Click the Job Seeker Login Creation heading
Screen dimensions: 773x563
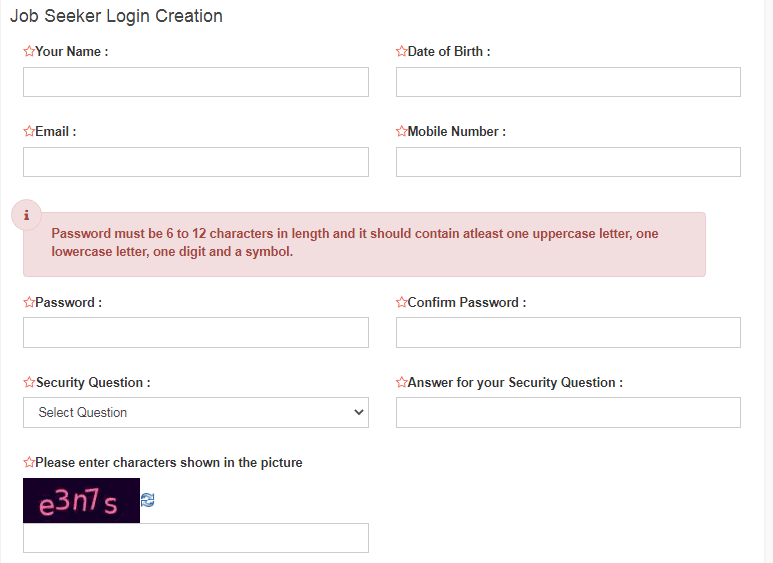(116, 16)
